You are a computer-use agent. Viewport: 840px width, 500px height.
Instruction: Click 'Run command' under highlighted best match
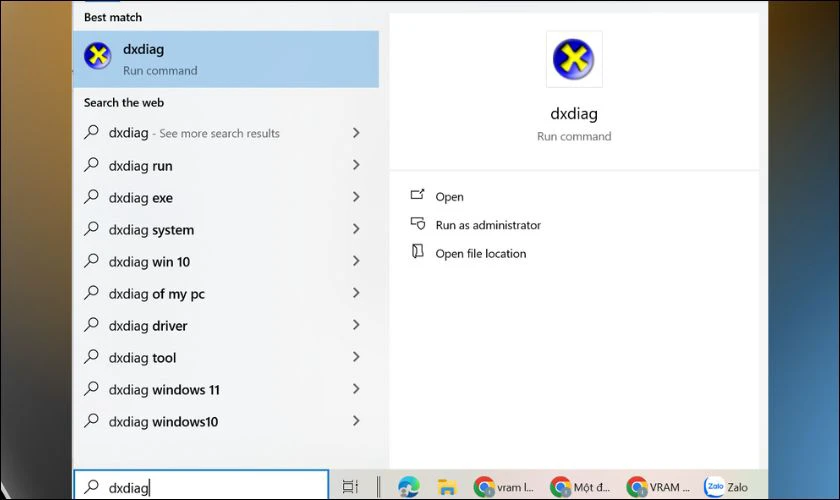click(x=160, y=71)
